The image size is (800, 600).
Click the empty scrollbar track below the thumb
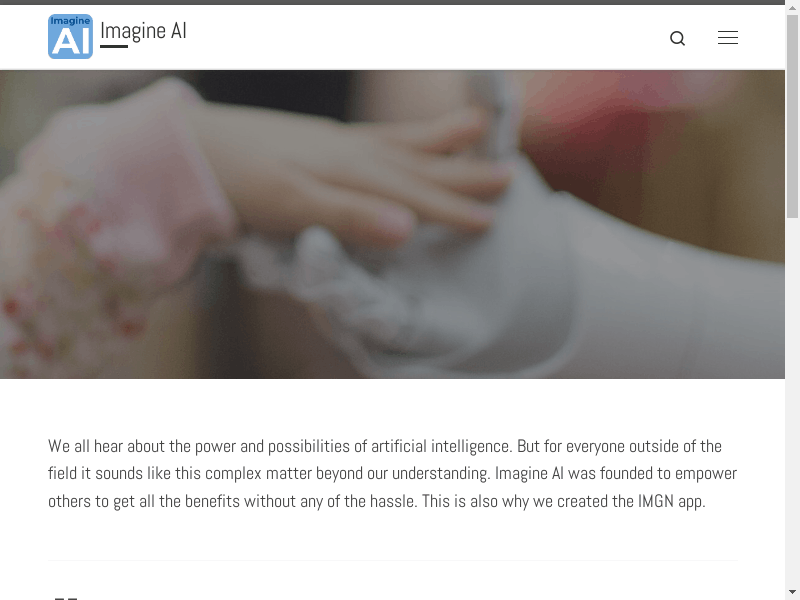coord(792,403)
